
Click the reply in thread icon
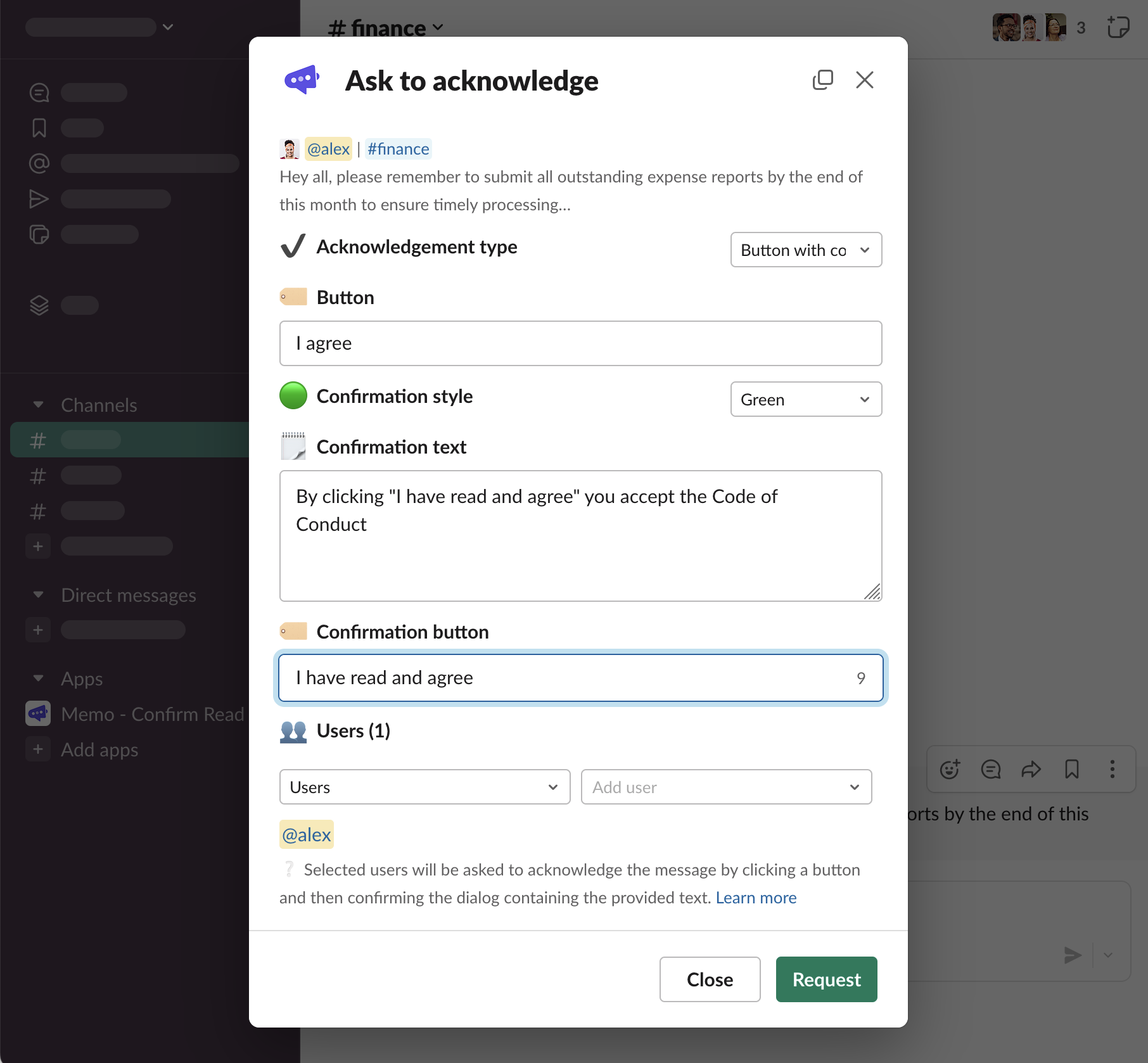click(x=990, y=769)
